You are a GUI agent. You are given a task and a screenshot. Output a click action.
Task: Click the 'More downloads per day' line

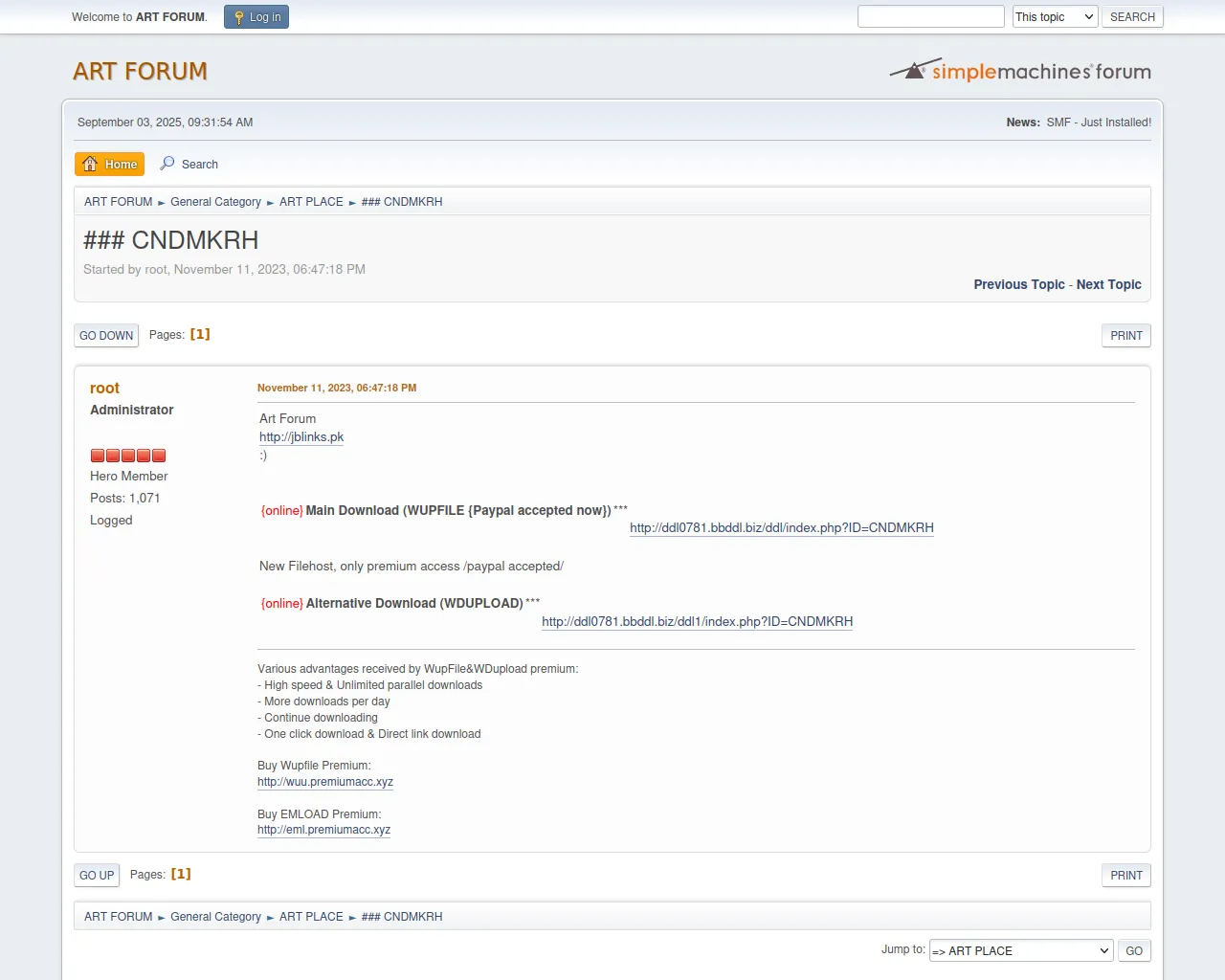coord(323,702)
